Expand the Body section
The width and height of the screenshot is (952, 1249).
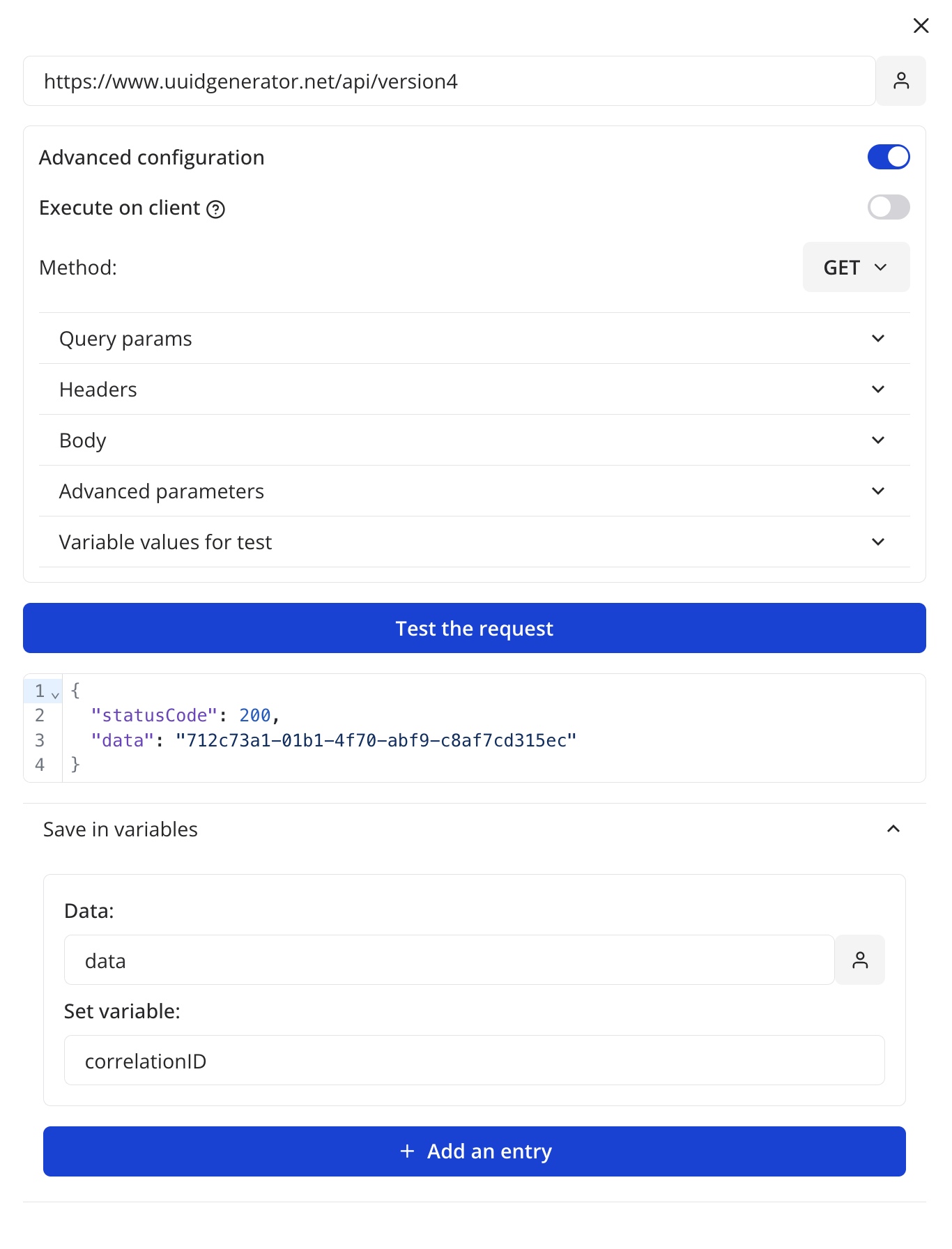pyautogui.click(x=474, y=440)
